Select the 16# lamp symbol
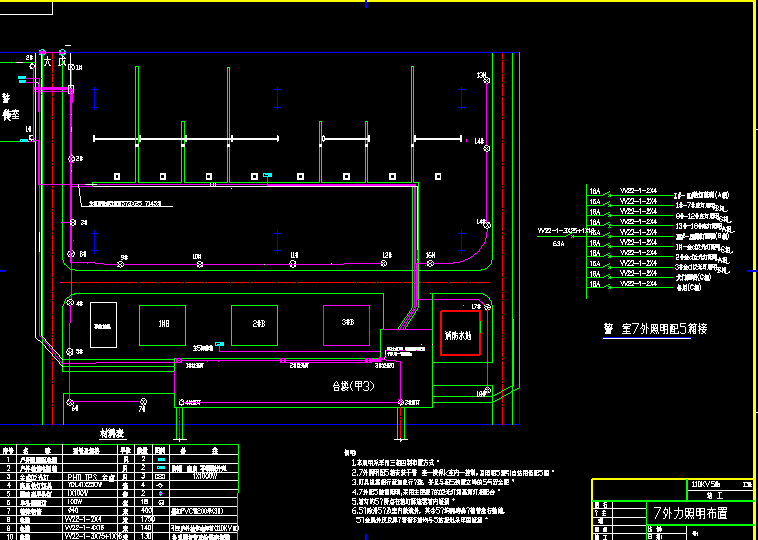The height and width of the screenshot is (540, 758). coord(430,263)
